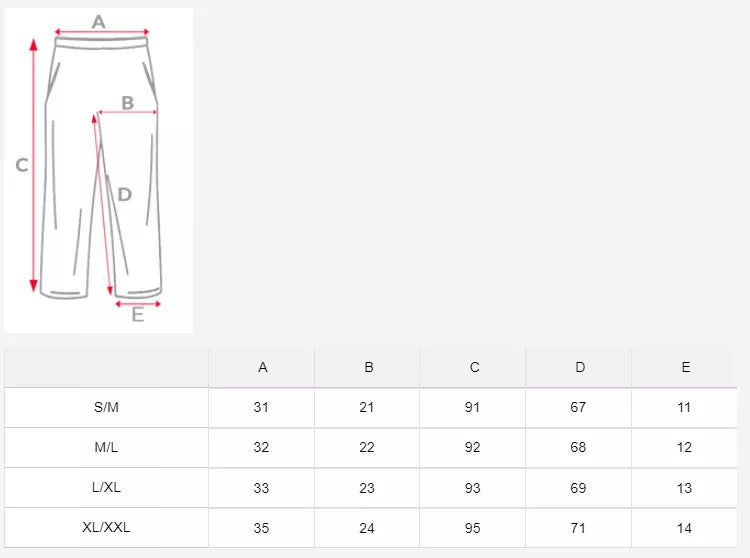Click the column B table header
This screenshot has width=750, height=558.
pyautogui.click(x=368, y=367)
